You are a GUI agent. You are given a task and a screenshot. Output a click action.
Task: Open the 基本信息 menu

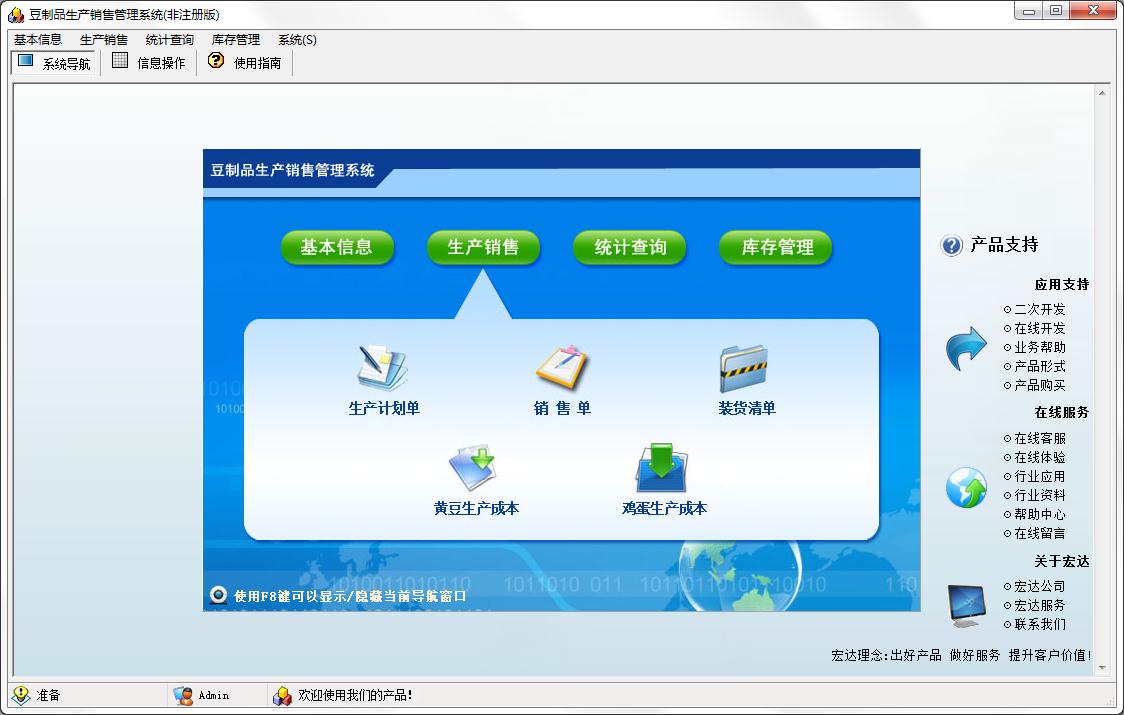38,39
